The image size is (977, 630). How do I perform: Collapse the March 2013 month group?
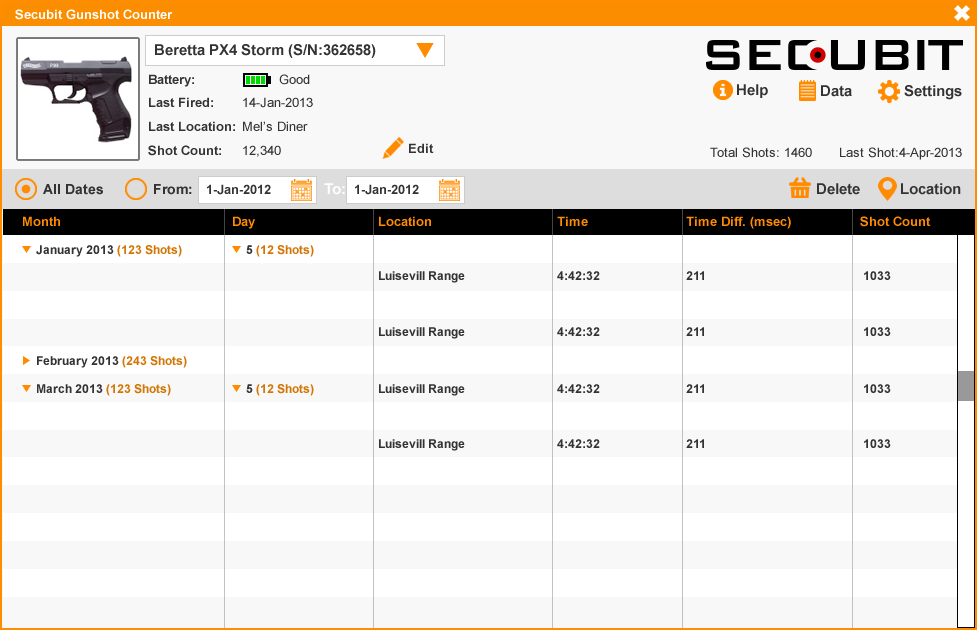[x=26, y=389]
